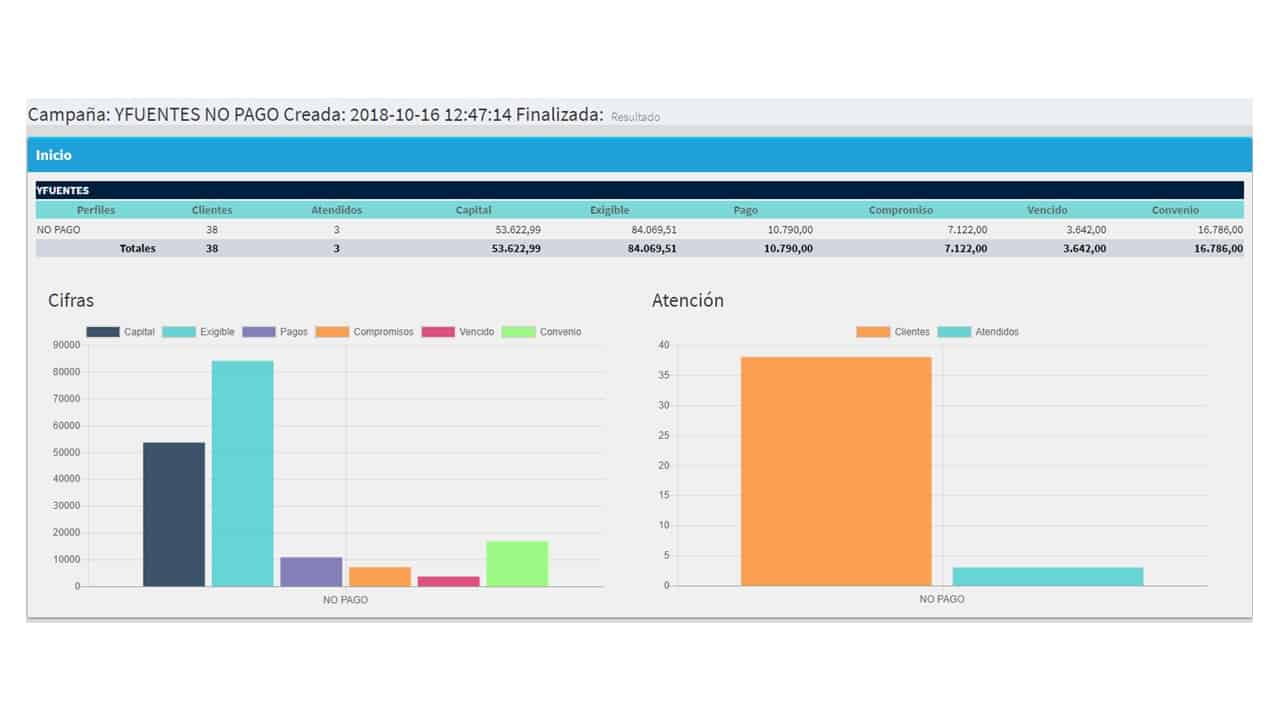The width and height of the screenshot is (1280, 720).
Task: Click the green Convenio bar
Action: [517, 563]
